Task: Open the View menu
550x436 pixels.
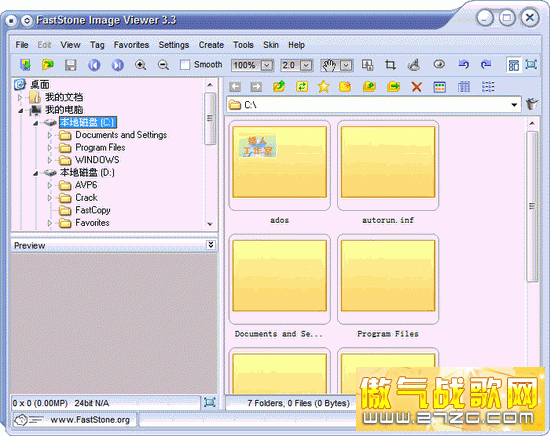Action: [70, 45]
